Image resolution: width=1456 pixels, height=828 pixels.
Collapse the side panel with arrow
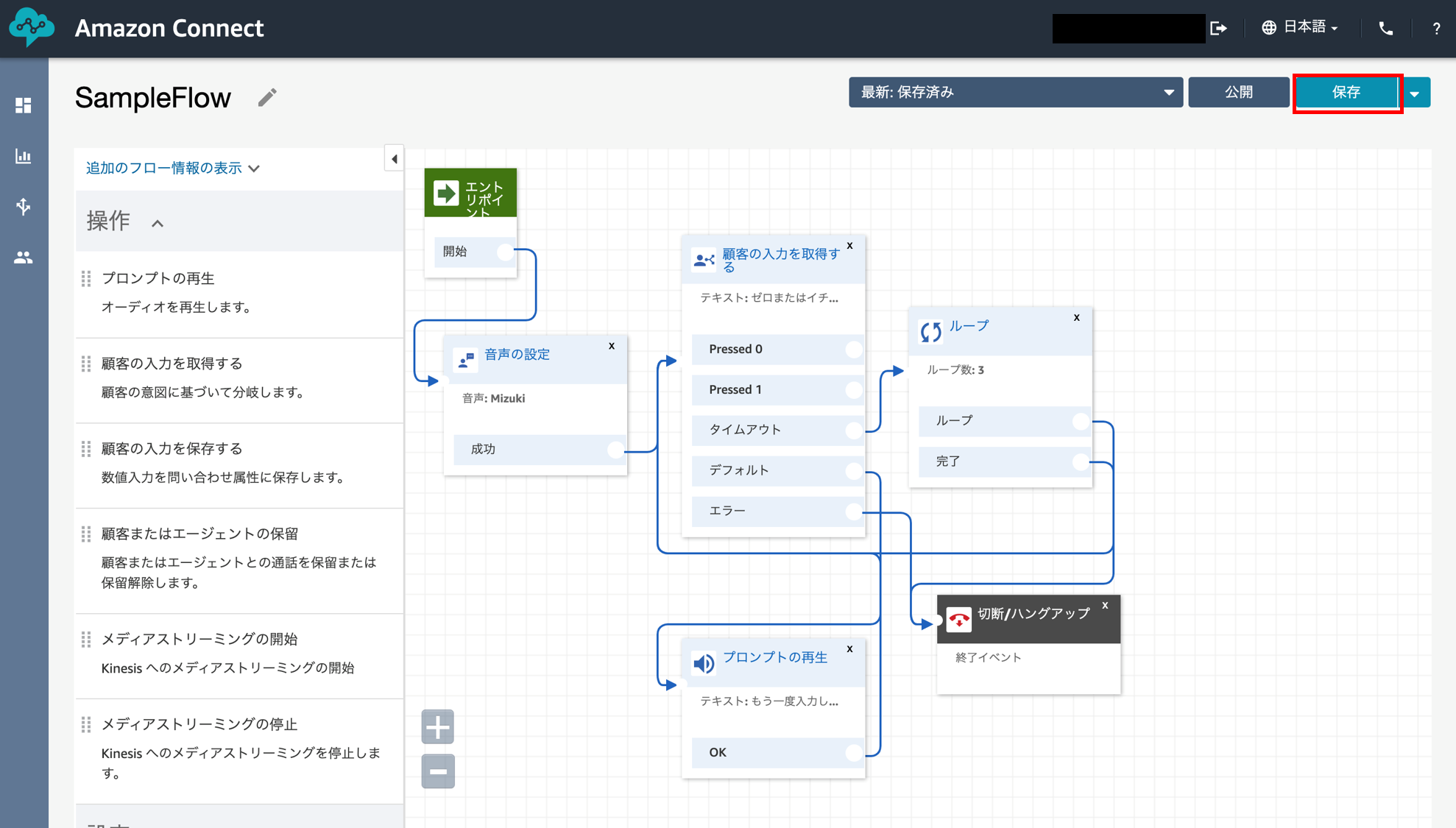[395, 159]
